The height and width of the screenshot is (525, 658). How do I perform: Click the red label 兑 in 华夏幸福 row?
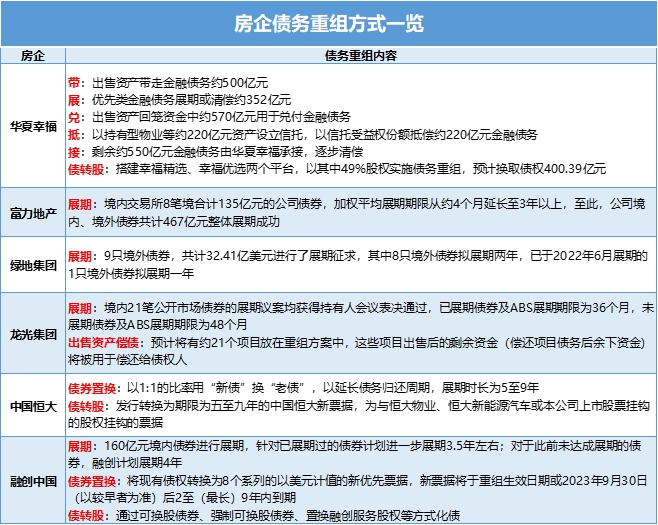click(74, 117)
